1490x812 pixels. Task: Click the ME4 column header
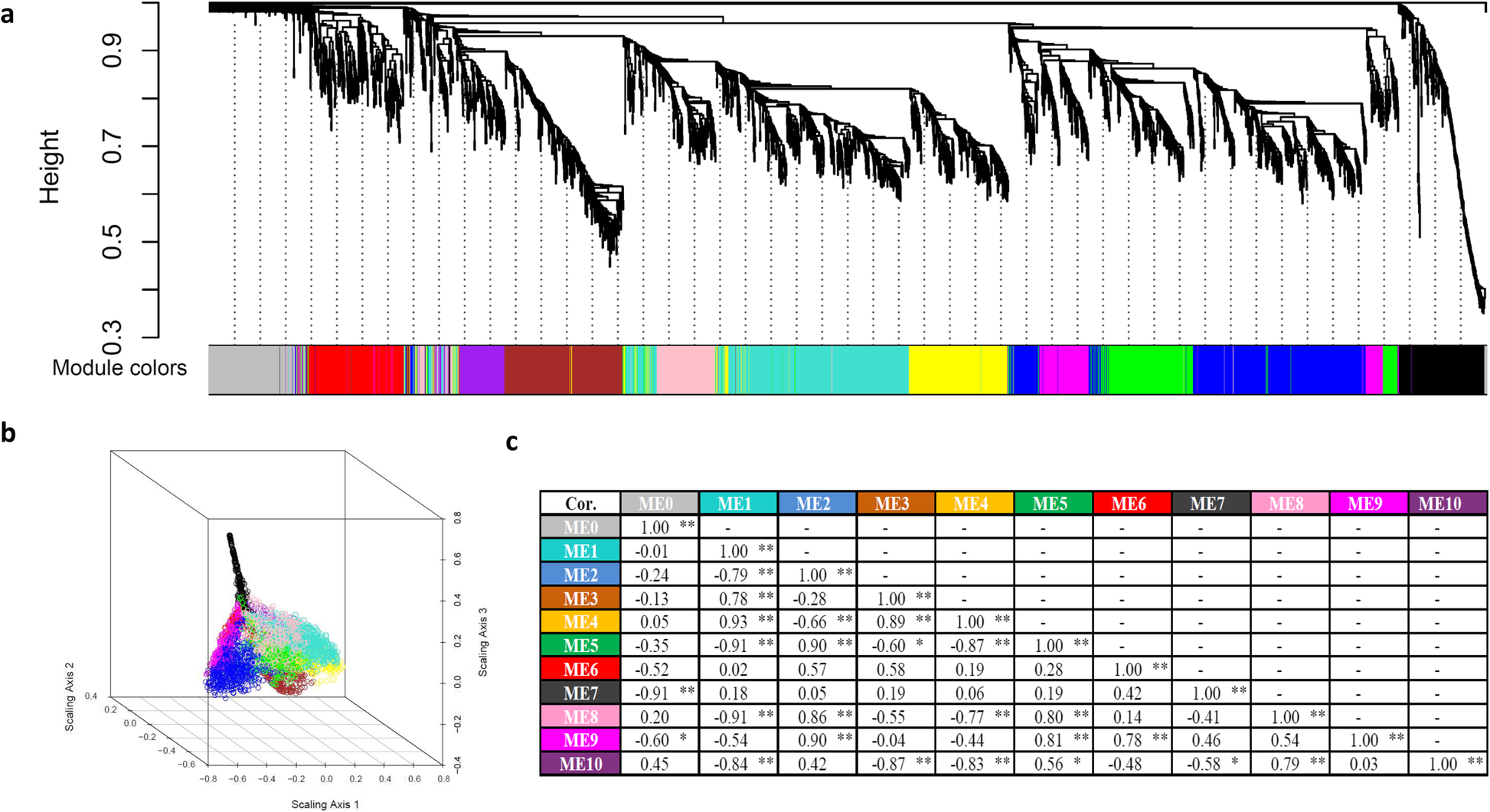click(975, 503)
